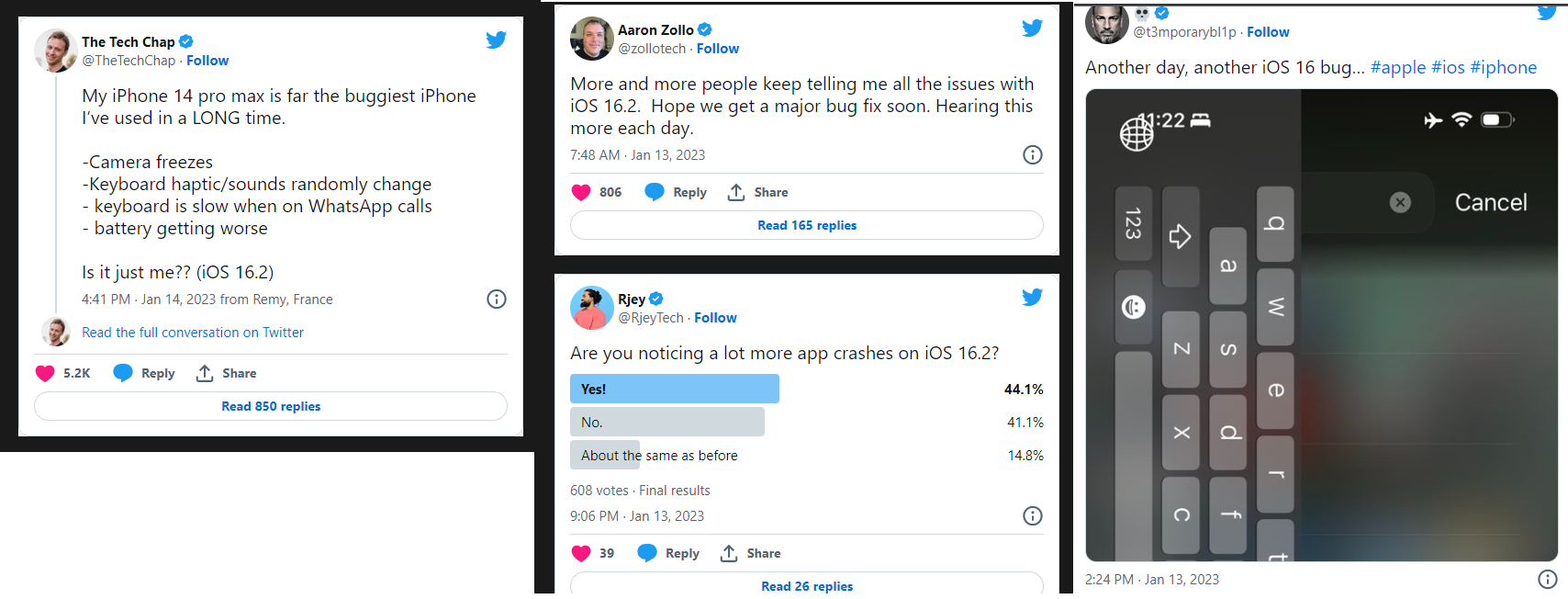
Task: Click the heart icon on Aaron Zollo's tweet
Action: (x=581, y=192)
